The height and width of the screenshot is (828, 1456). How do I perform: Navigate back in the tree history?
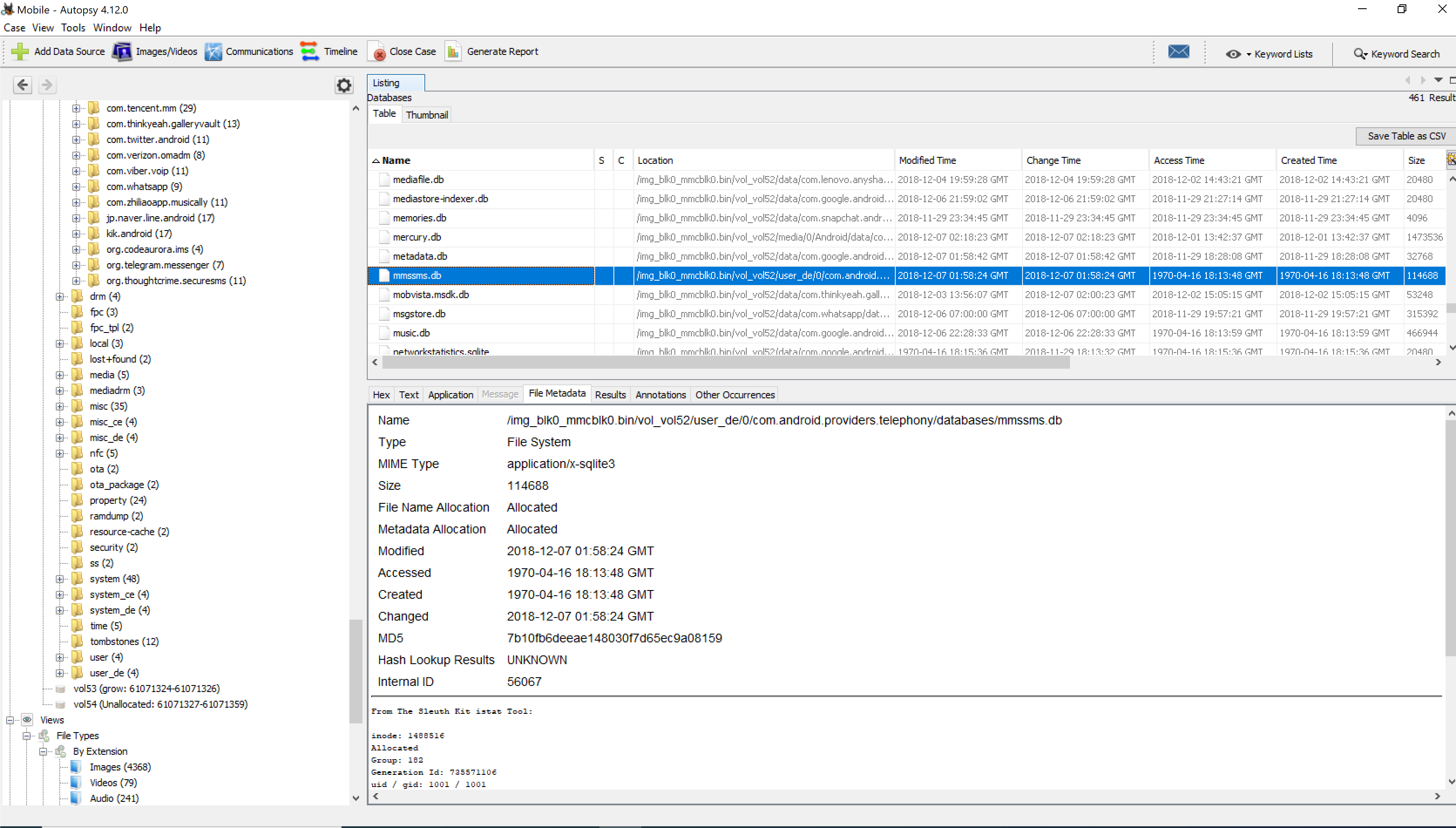point(23,85)
